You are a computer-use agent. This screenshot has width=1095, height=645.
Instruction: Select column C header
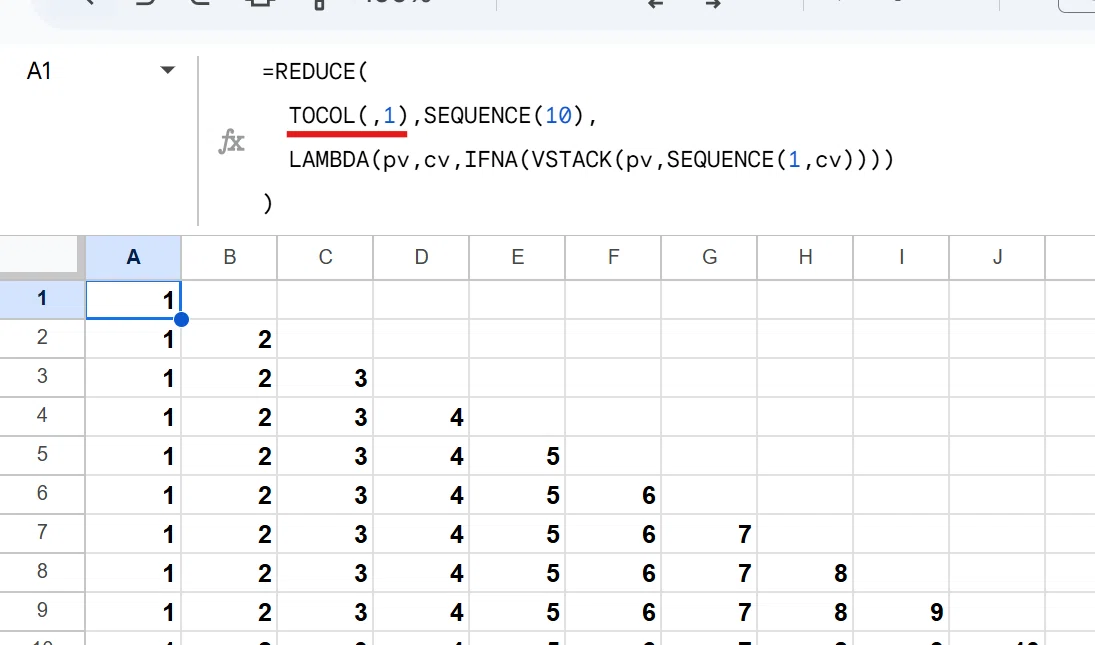tap(325, 258)
